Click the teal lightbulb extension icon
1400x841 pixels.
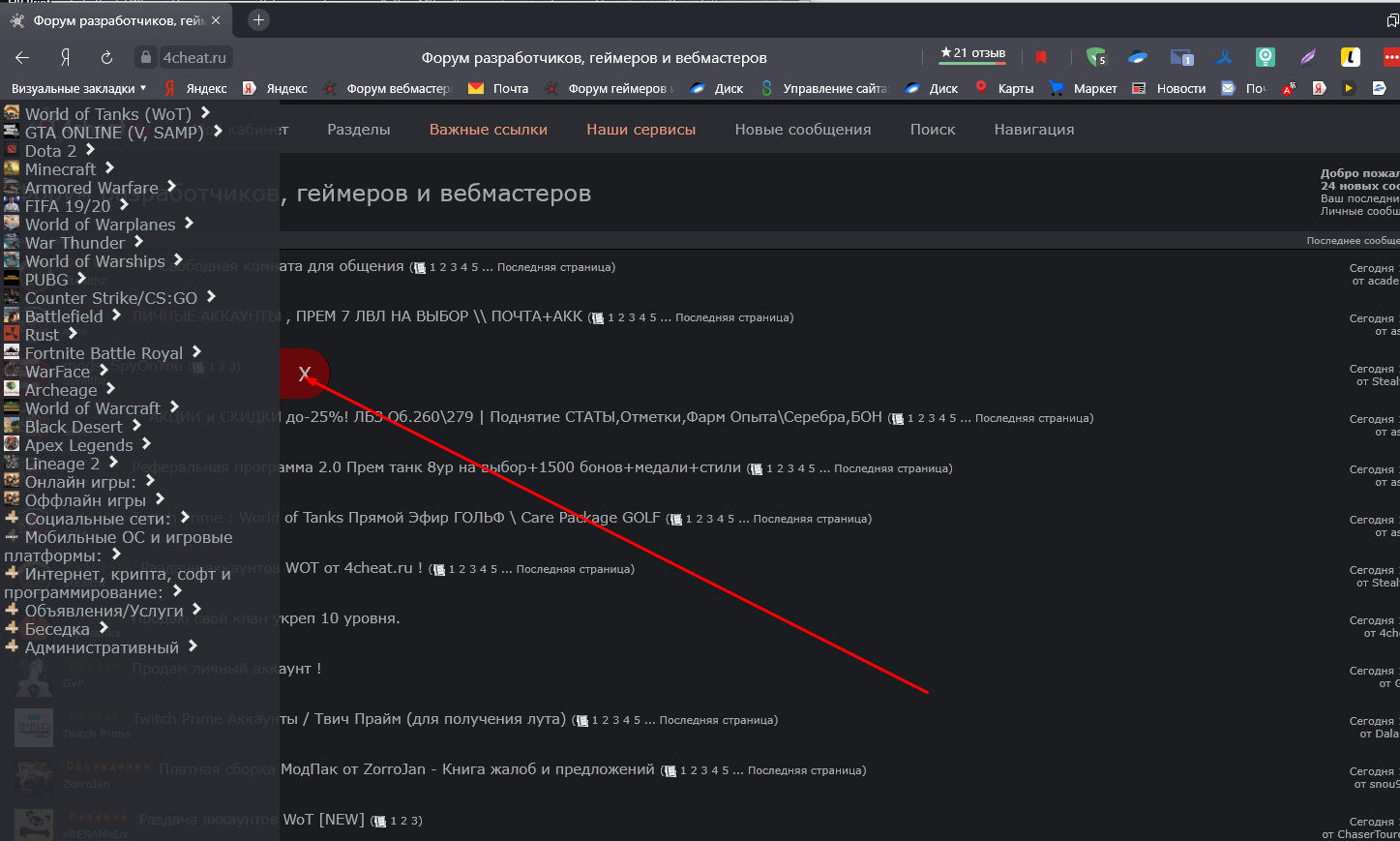(1266, 58)
